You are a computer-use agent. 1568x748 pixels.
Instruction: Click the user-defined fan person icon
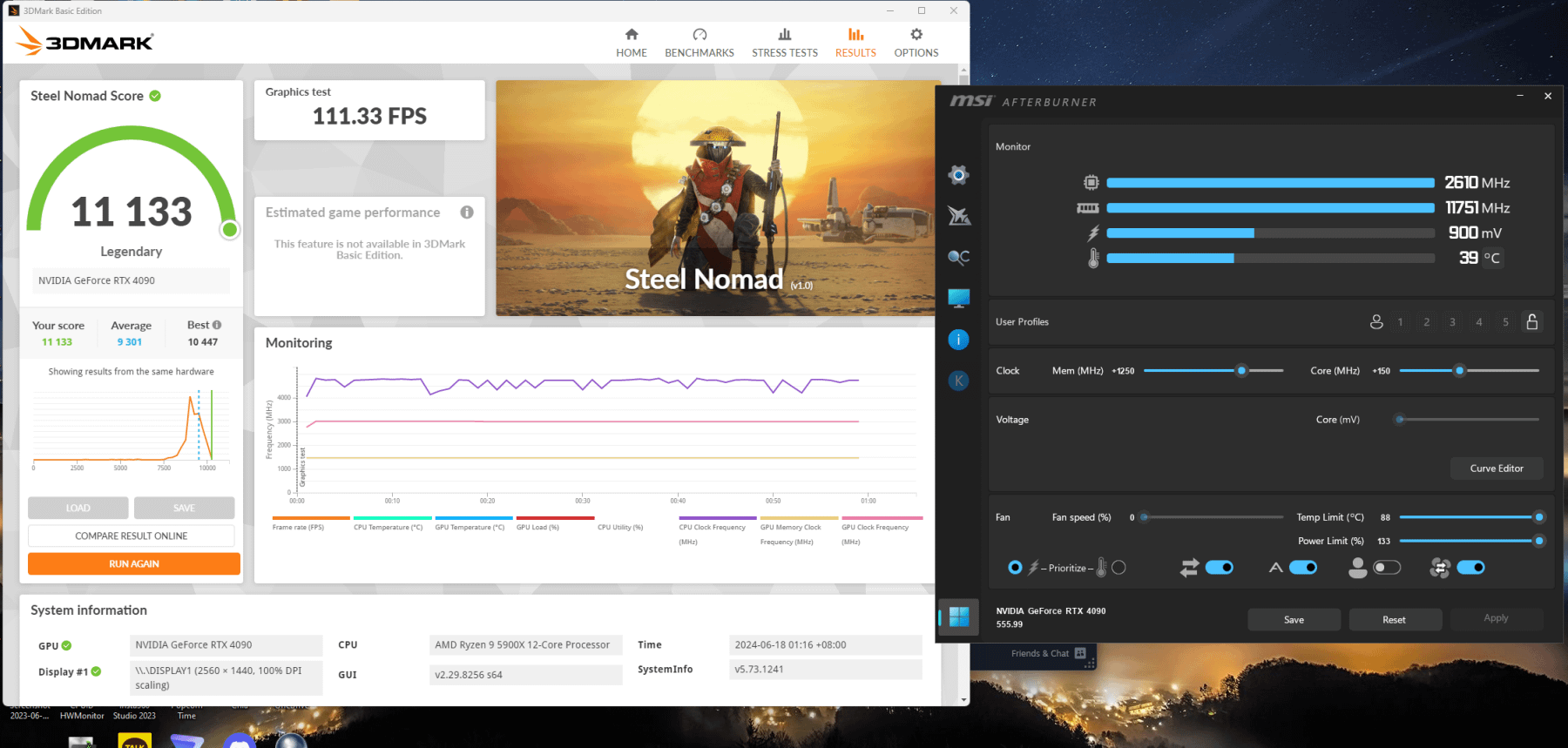pos(1357,568)
